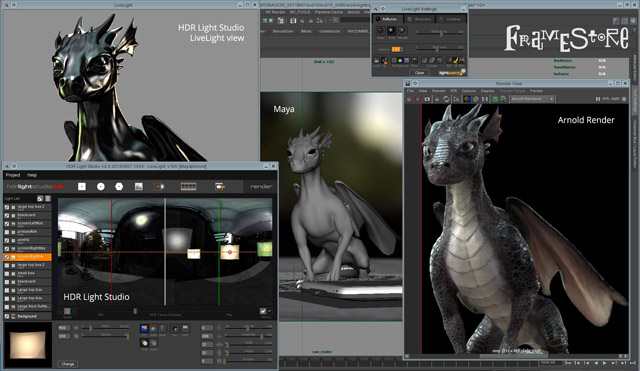The height and width of the screenshot is (371, 640).
Task: Click the Watts value input field
Action: 64,328
